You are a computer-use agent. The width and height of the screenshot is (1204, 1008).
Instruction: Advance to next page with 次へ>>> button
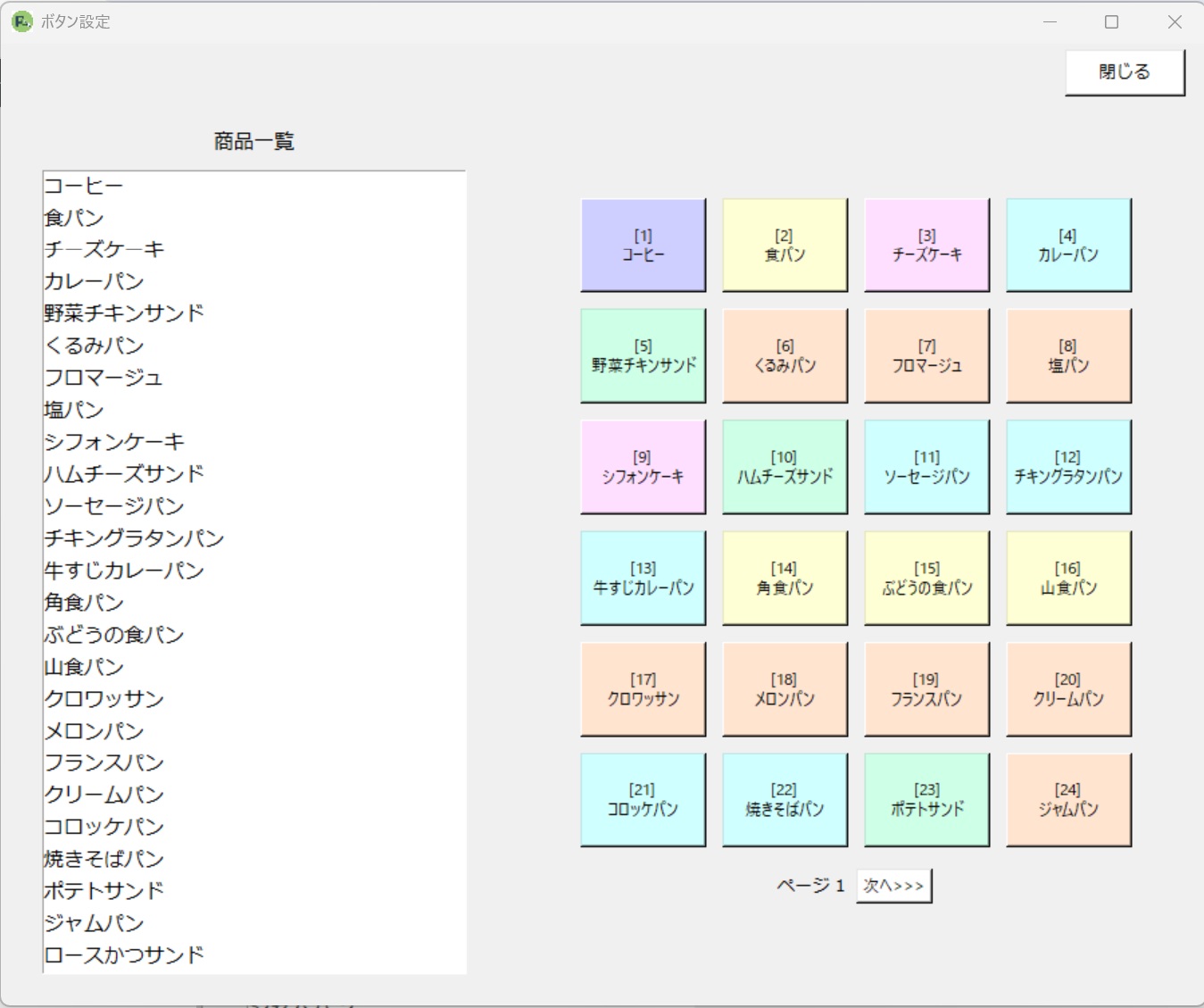coord(893,884)
